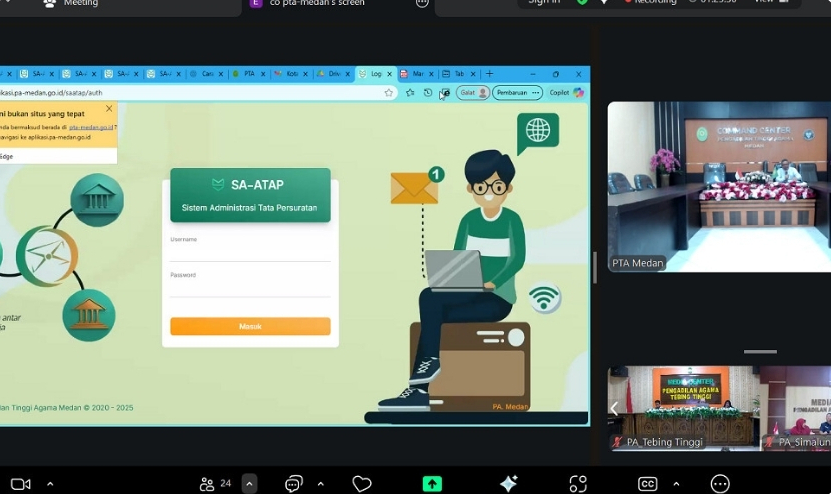Expand video options caret beside camera
This screenshot has height=494, width=831.
point(50,483)
